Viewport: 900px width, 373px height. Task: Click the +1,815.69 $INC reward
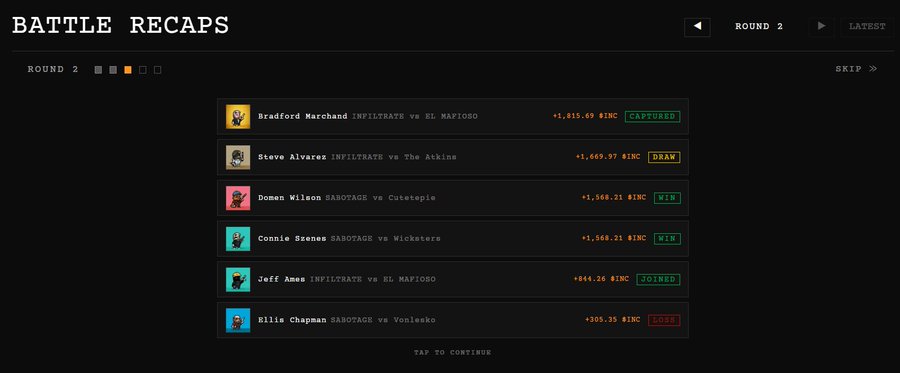pos(585,116)
